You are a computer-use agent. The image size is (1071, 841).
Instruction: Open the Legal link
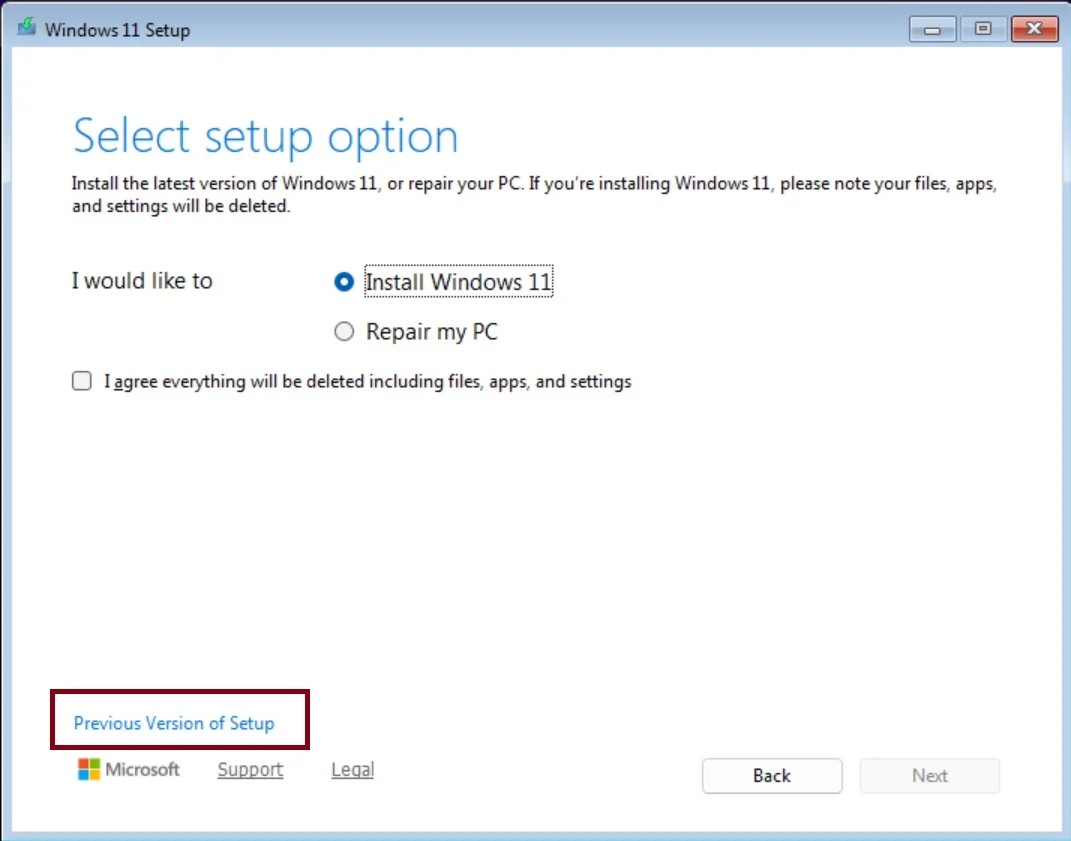click(x=352, y=769)
